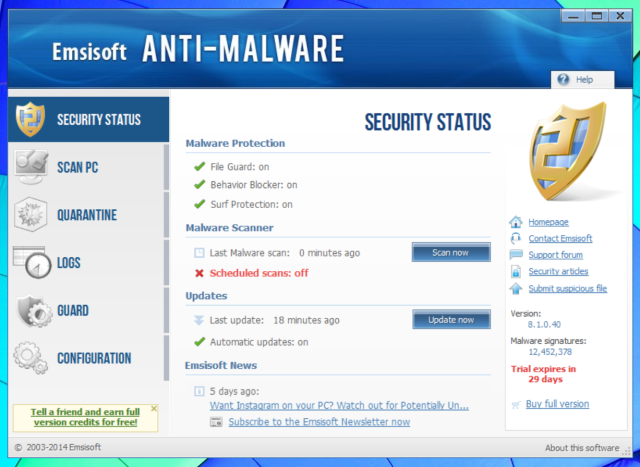Click the Buy full version link
Viewport: 640px width, 467px height.
(x=557, y=404)
